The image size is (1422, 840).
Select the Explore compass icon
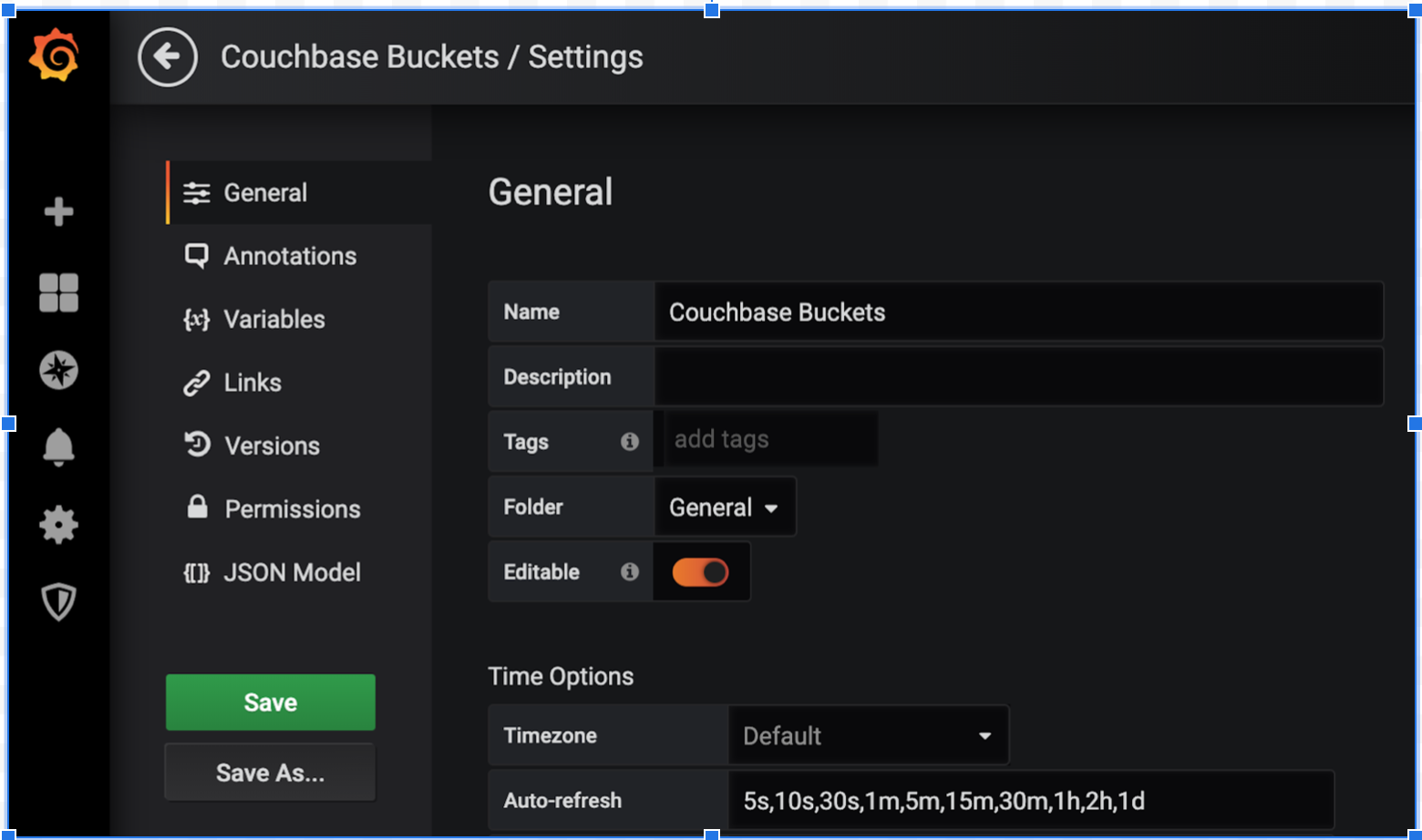tap(58, 370)
